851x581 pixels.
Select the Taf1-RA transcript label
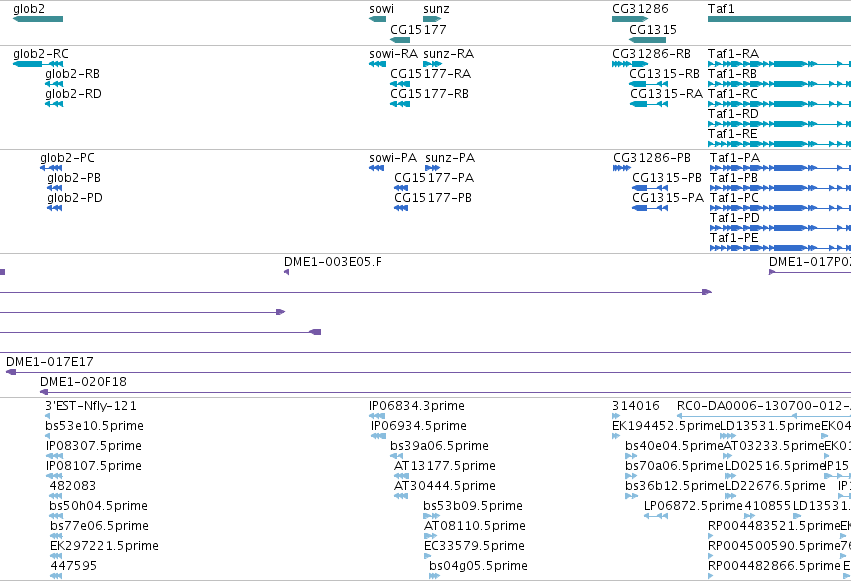(733, 54)
